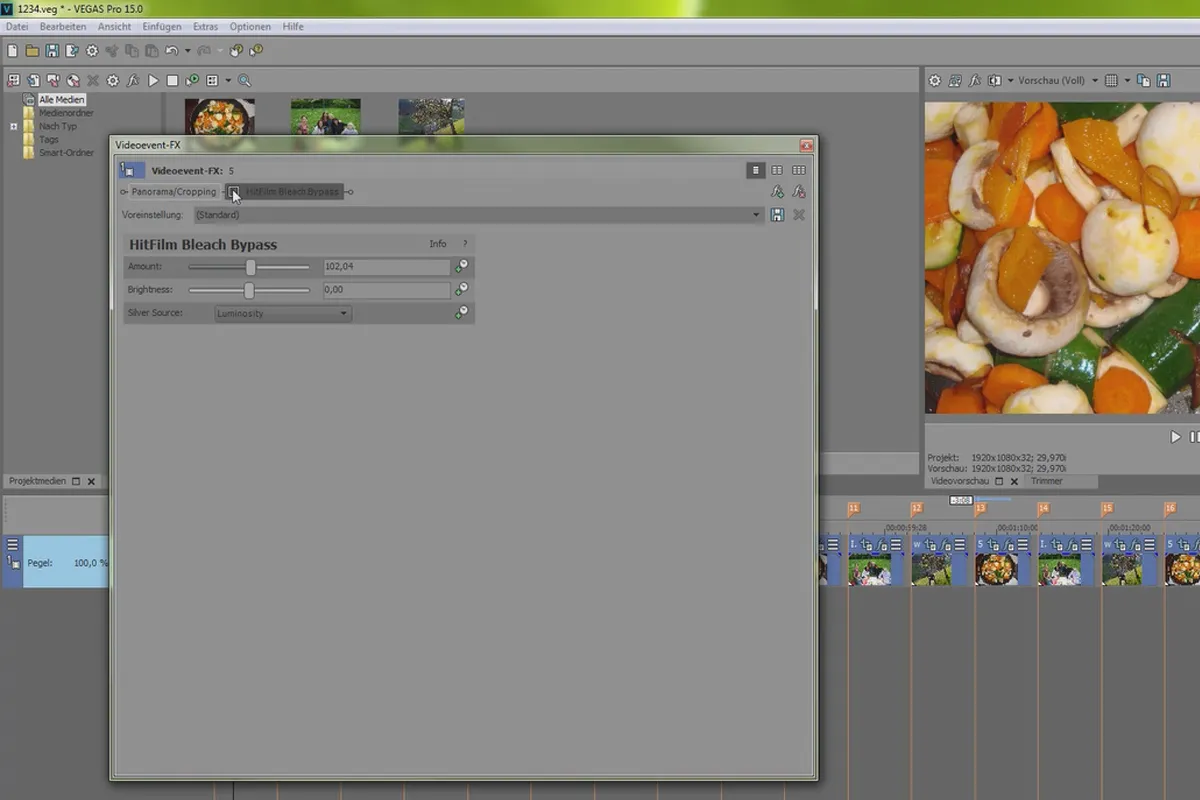Open the Bearbeiten menu
The height and width of the screenshot is (800, 1200).
click(x=63, y=26)
